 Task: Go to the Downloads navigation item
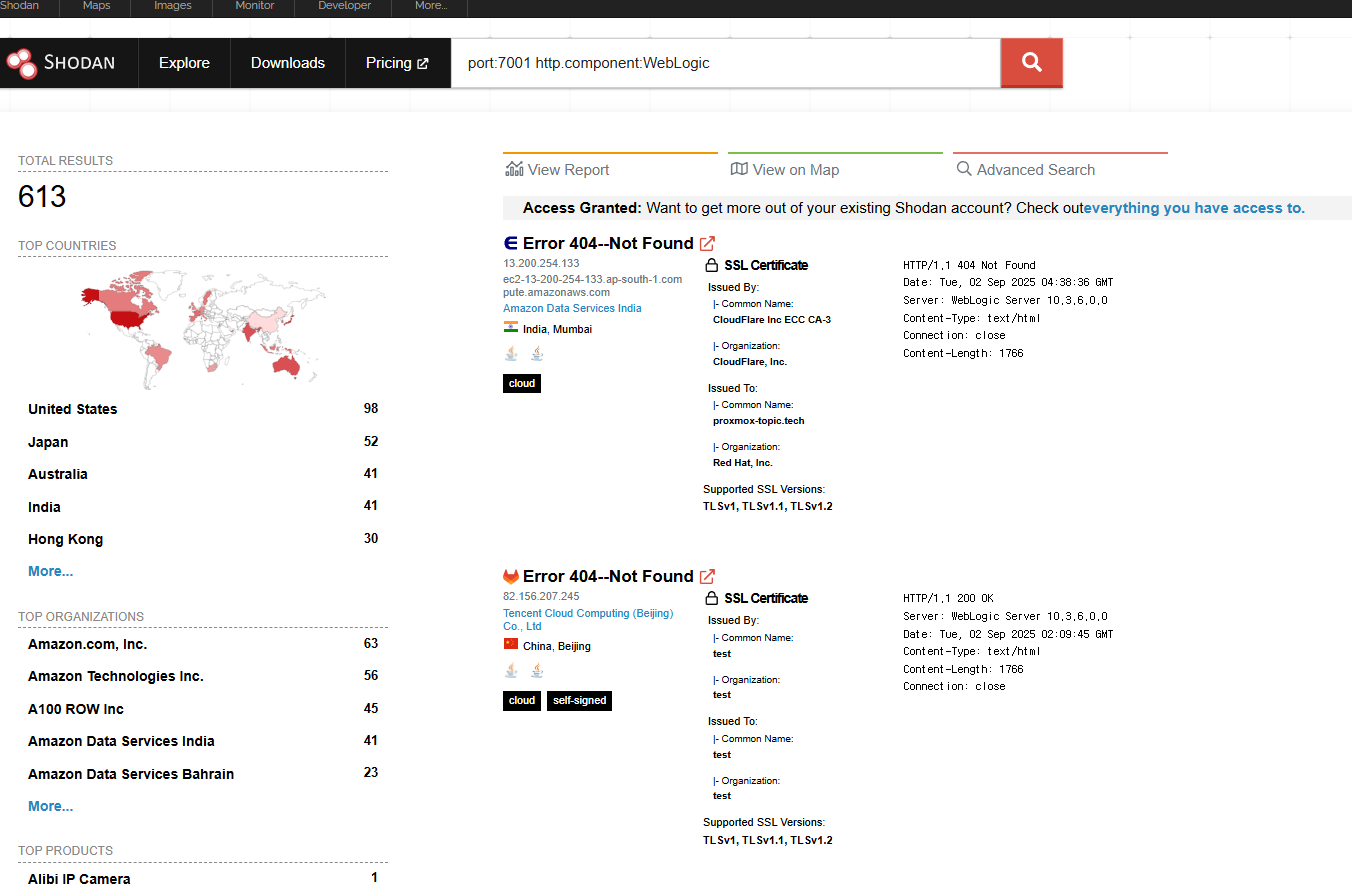point(287,63)
